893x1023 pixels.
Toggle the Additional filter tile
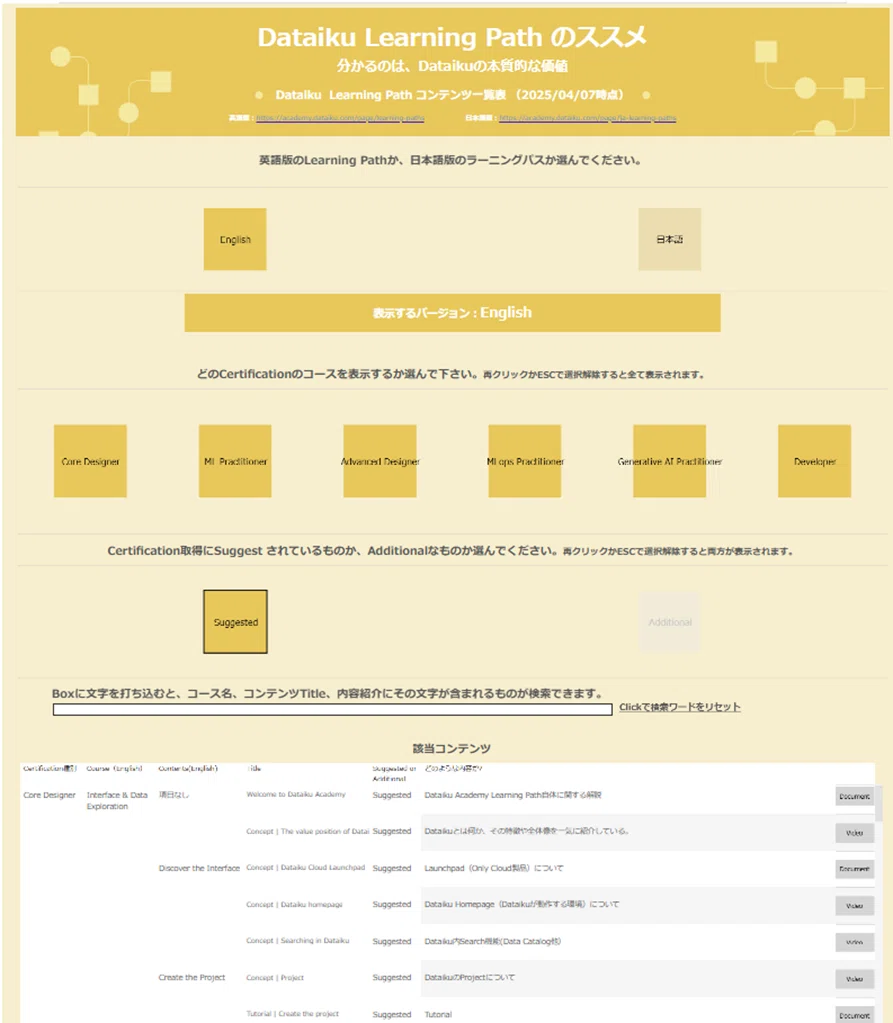[x=669, y=622]
